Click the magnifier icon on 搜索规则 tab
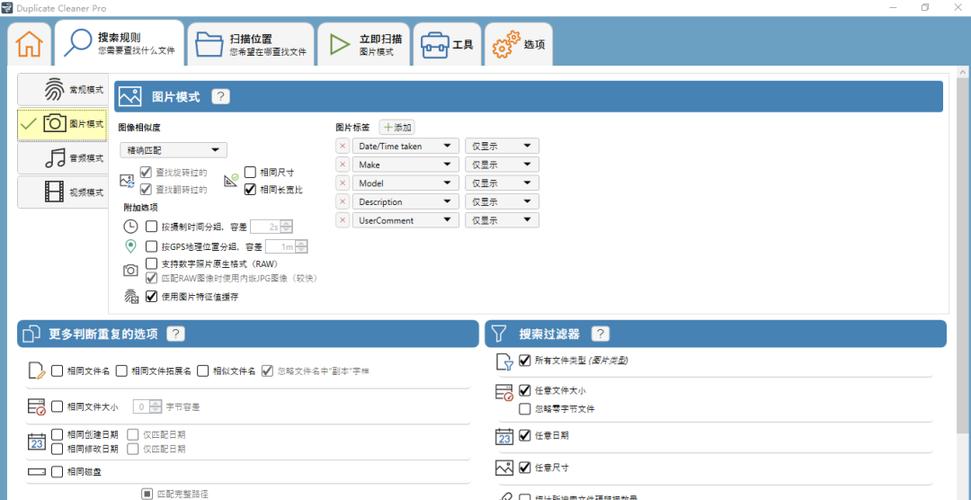The image size is (971, 500). coord(77,43)
